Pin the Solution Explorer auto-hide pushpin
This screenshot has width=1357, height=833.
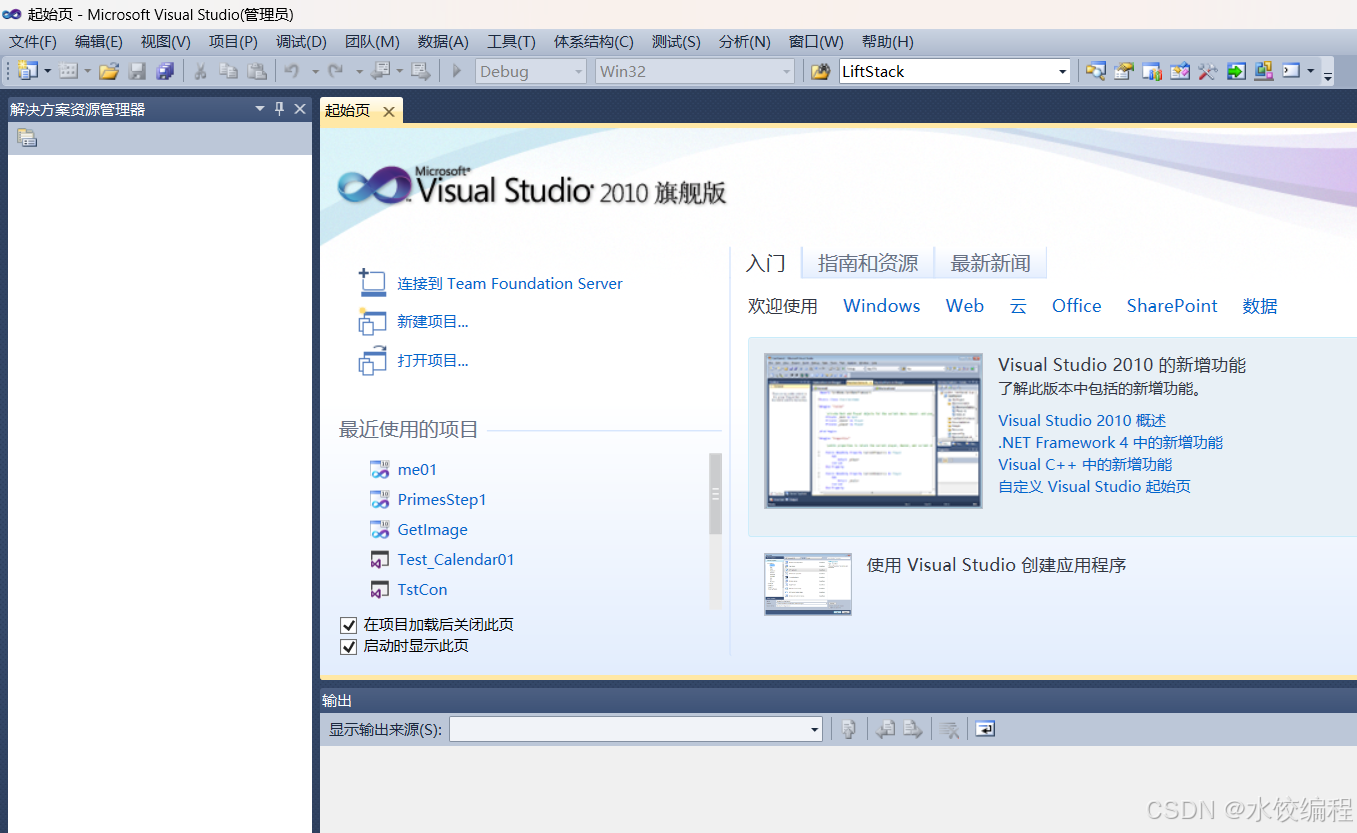click(x=280, y=109)
